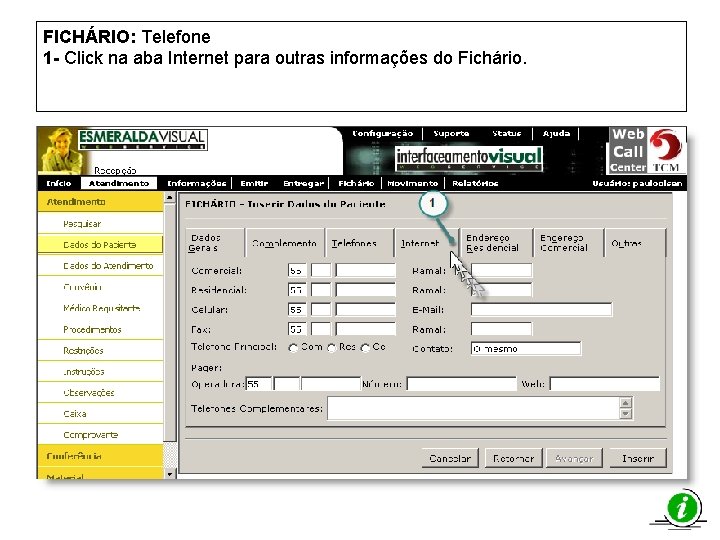Click the Avançar button
Screen dimensions: 720x540
[574, 458]
